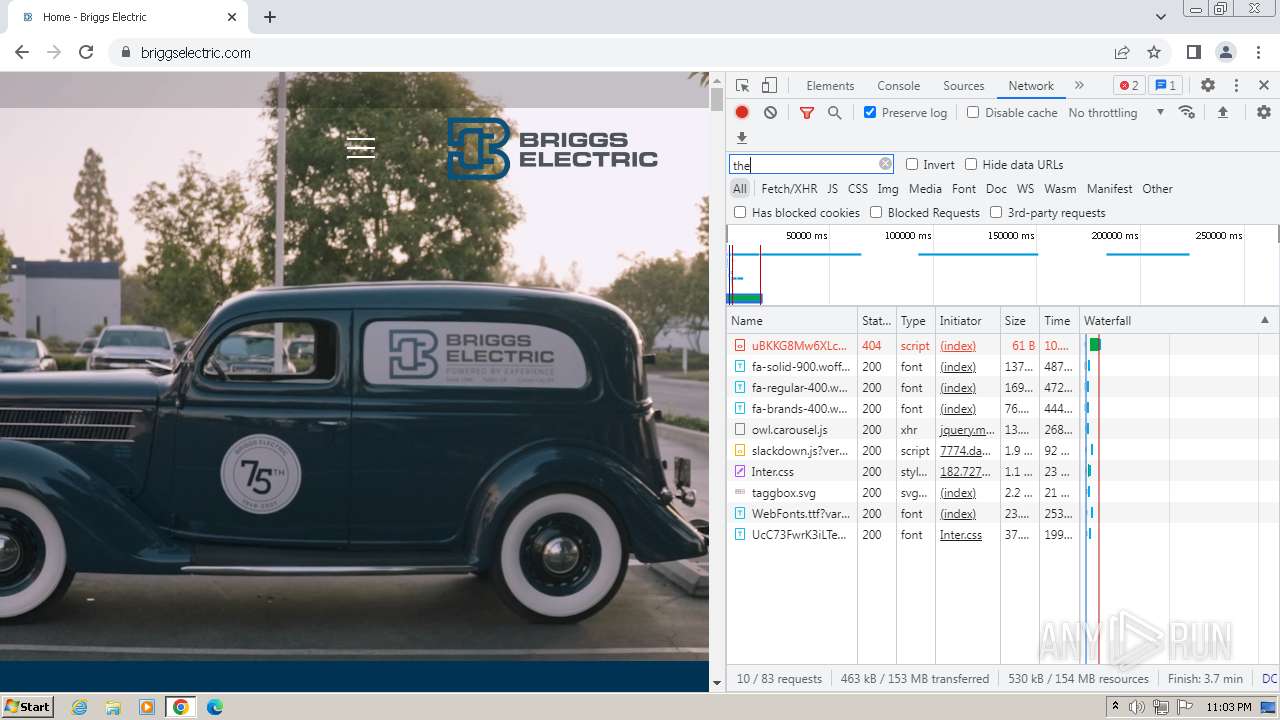The width and height of the screenshot is (1280, 720).
Task: Open DevTools customize menu dots
Action: pos(1236,85)
